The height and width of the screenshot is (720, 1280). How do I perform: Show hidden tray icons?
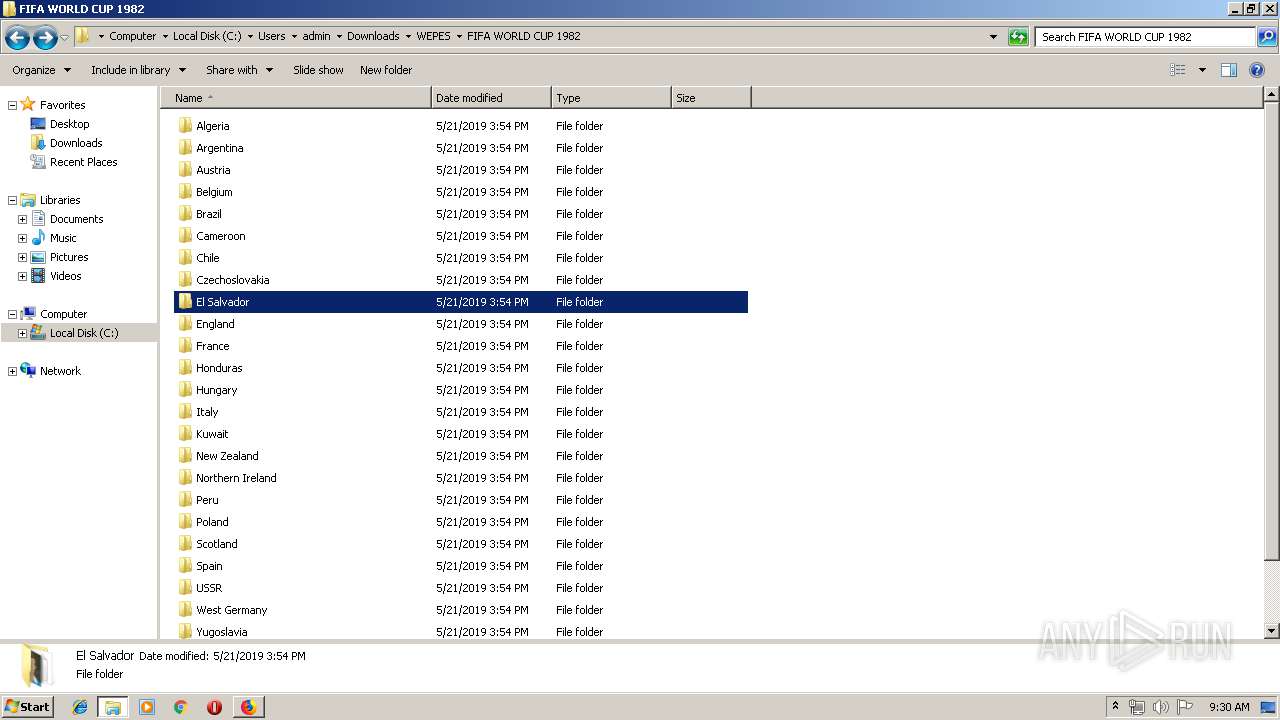pos(1115,706)
